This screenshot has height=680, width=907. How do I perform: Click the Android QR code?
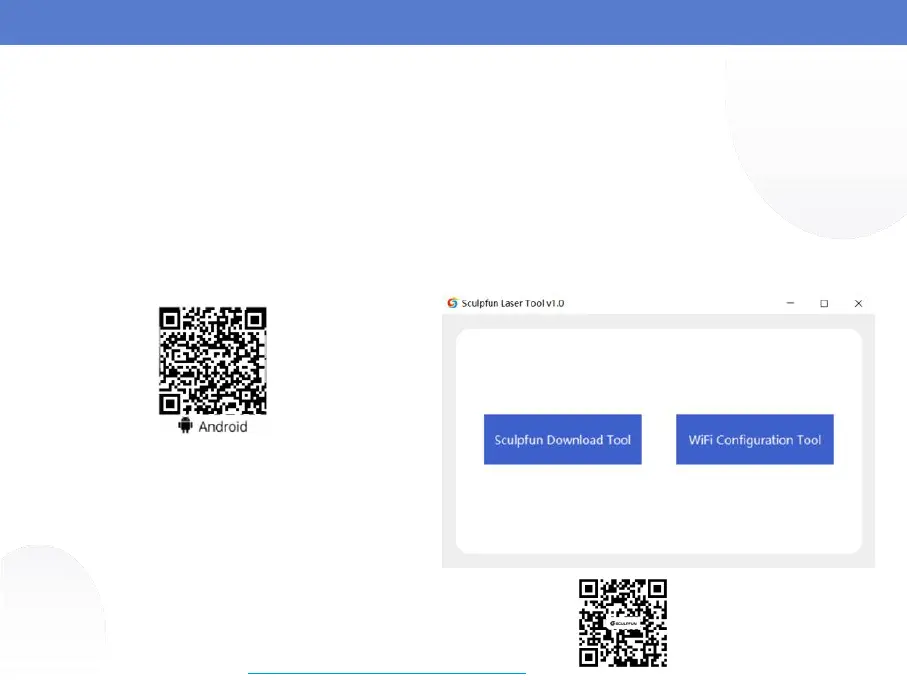point(213,361)
